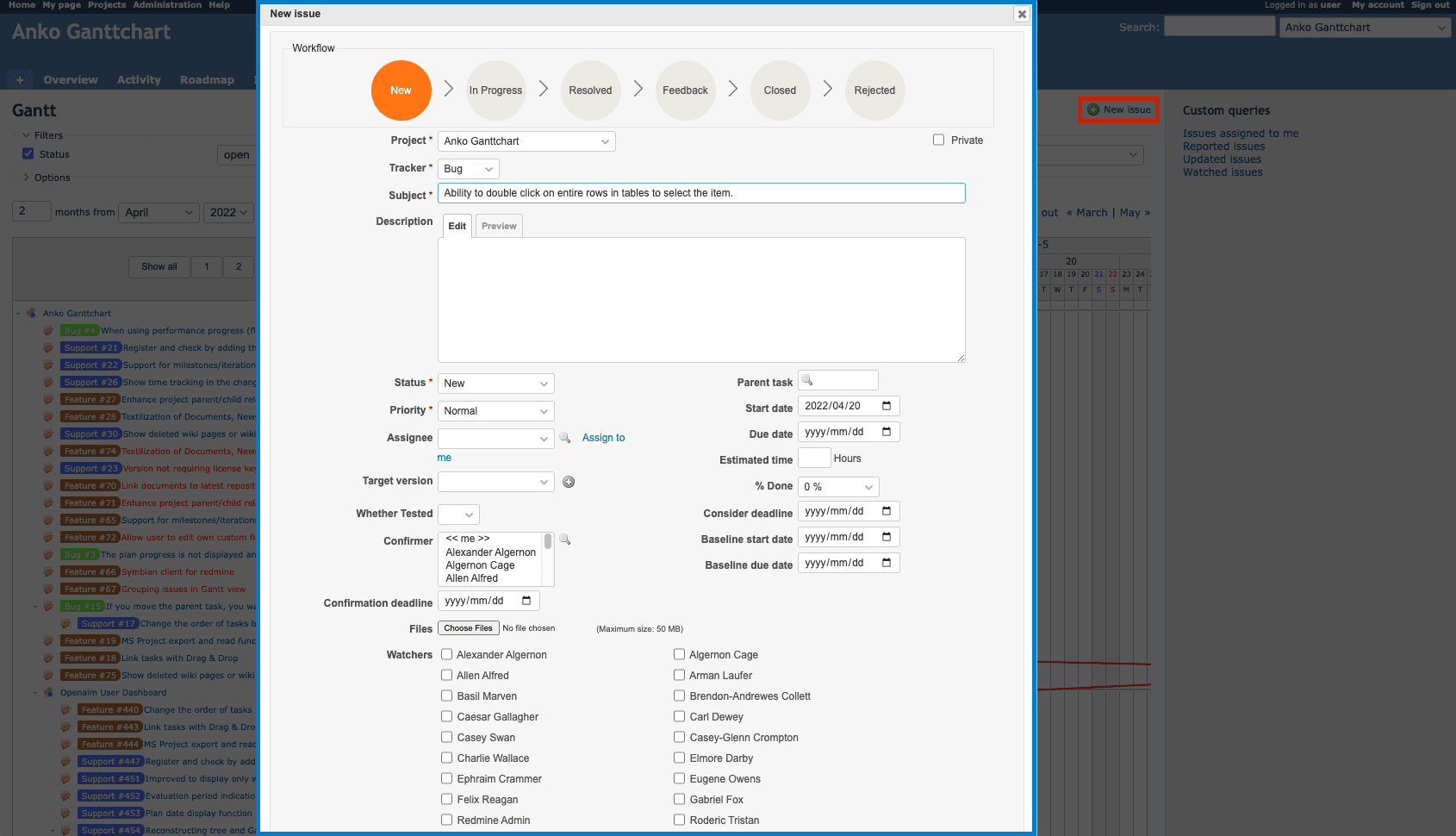The image size is (1456, 836).
Task: Add Carl Dewey as a watcher
Action: coord(680,716)
